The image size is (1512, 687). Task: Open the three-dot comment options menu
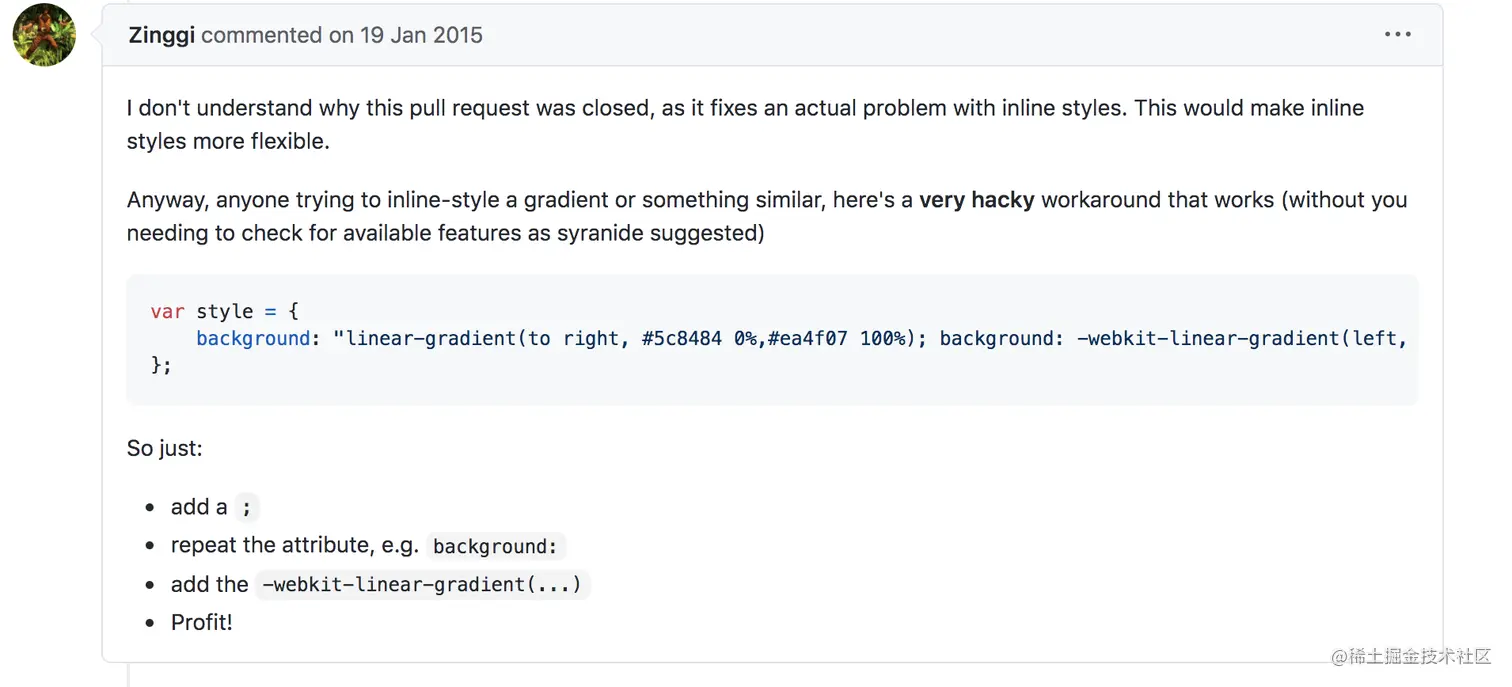point(1397,35)
